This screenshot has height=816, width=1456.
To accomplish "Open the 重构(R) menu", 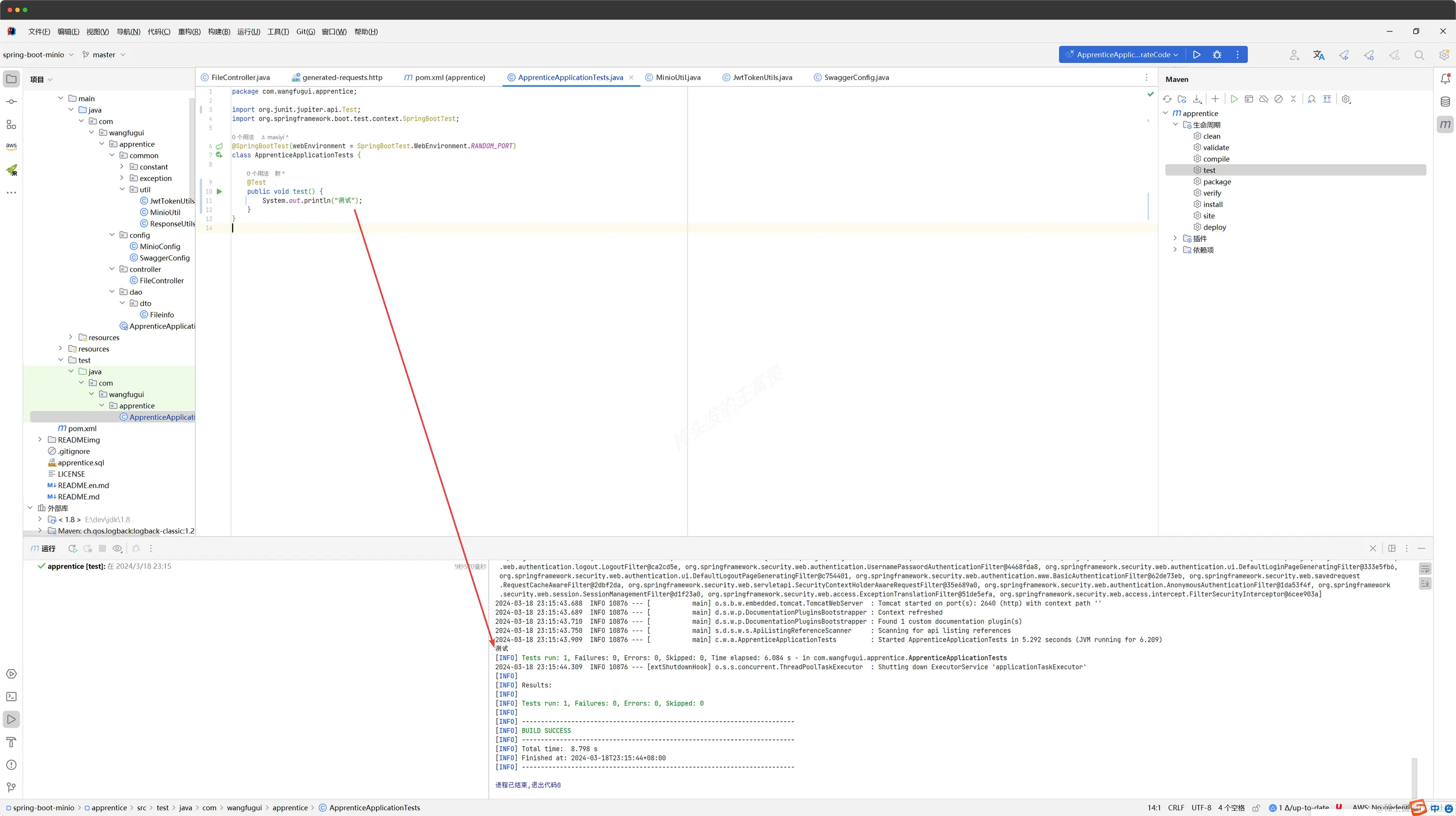I will tap(189, 32).
